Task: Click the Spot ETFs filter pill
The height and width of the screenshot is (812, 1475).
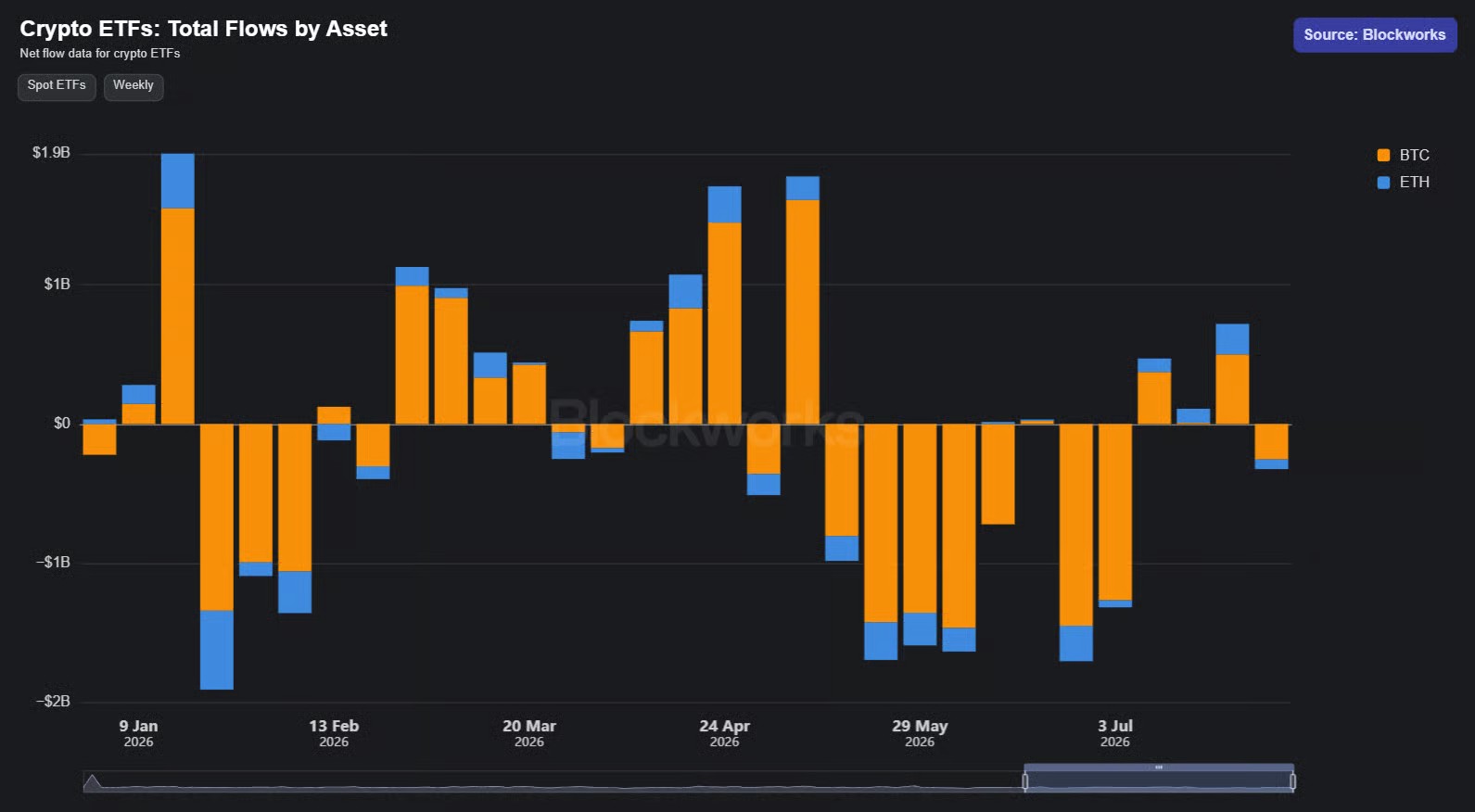Action: [x=57, y=86]
